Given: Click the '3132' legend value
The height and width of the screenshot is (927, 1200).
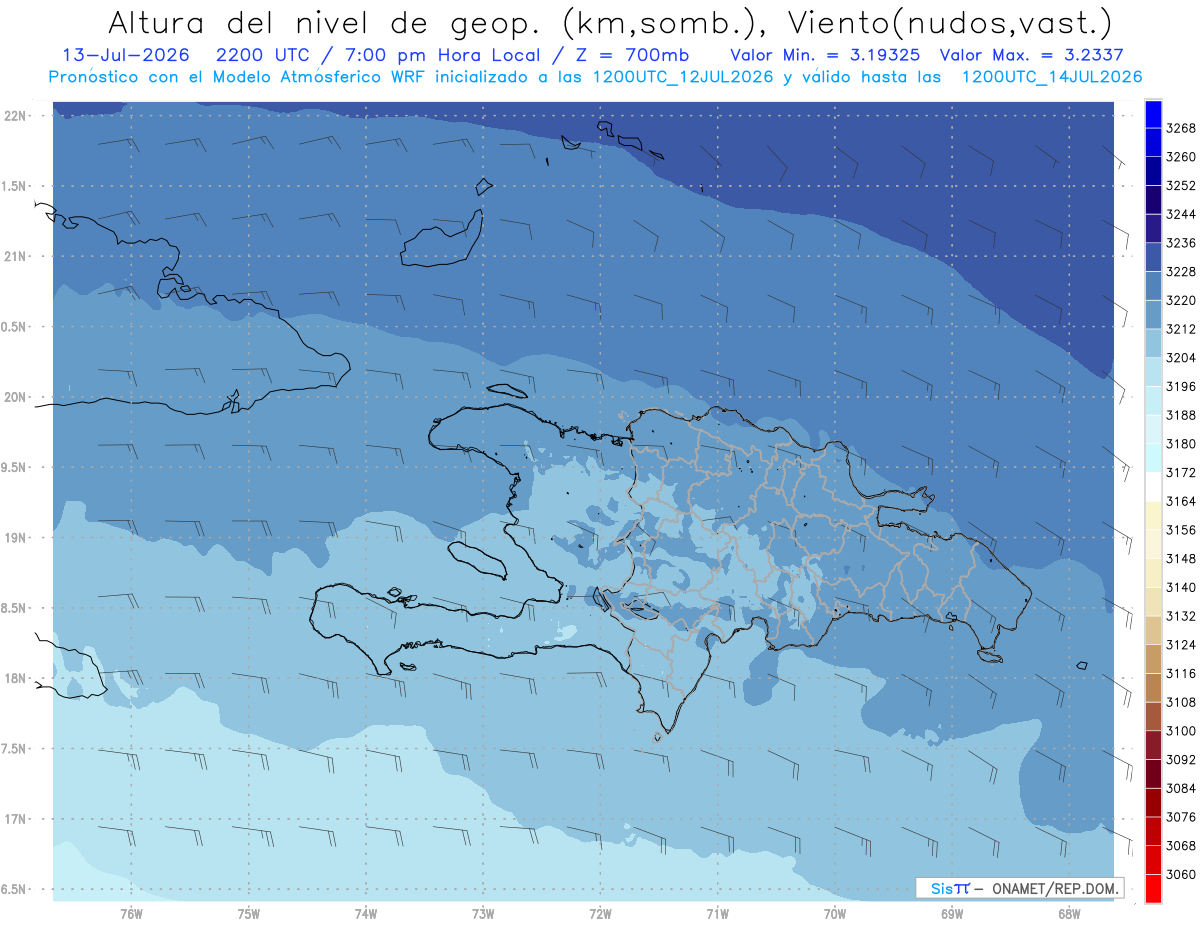Looking at the screenshot, I should pyautogui.click(x=1181, y=616).
